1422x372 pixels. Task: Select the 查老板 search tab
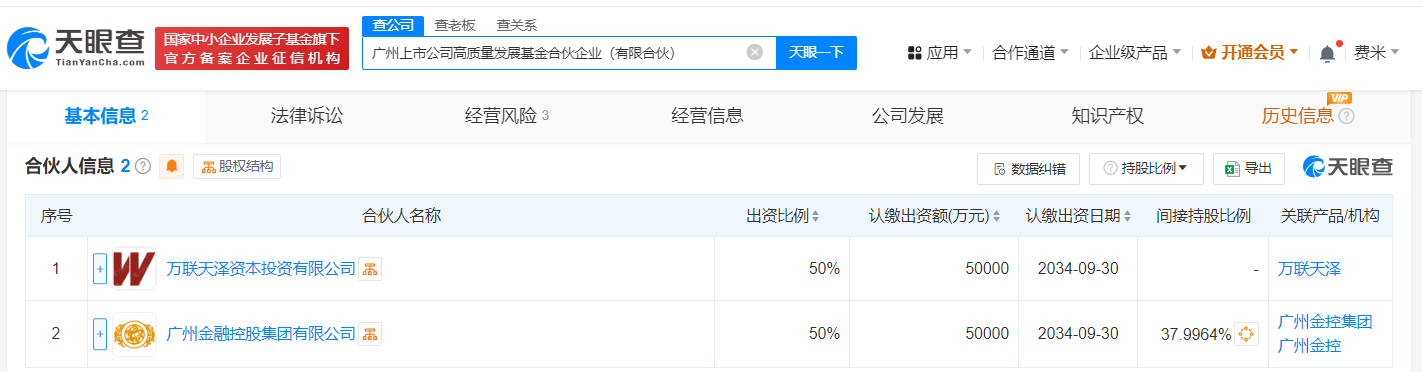(455, 25)
